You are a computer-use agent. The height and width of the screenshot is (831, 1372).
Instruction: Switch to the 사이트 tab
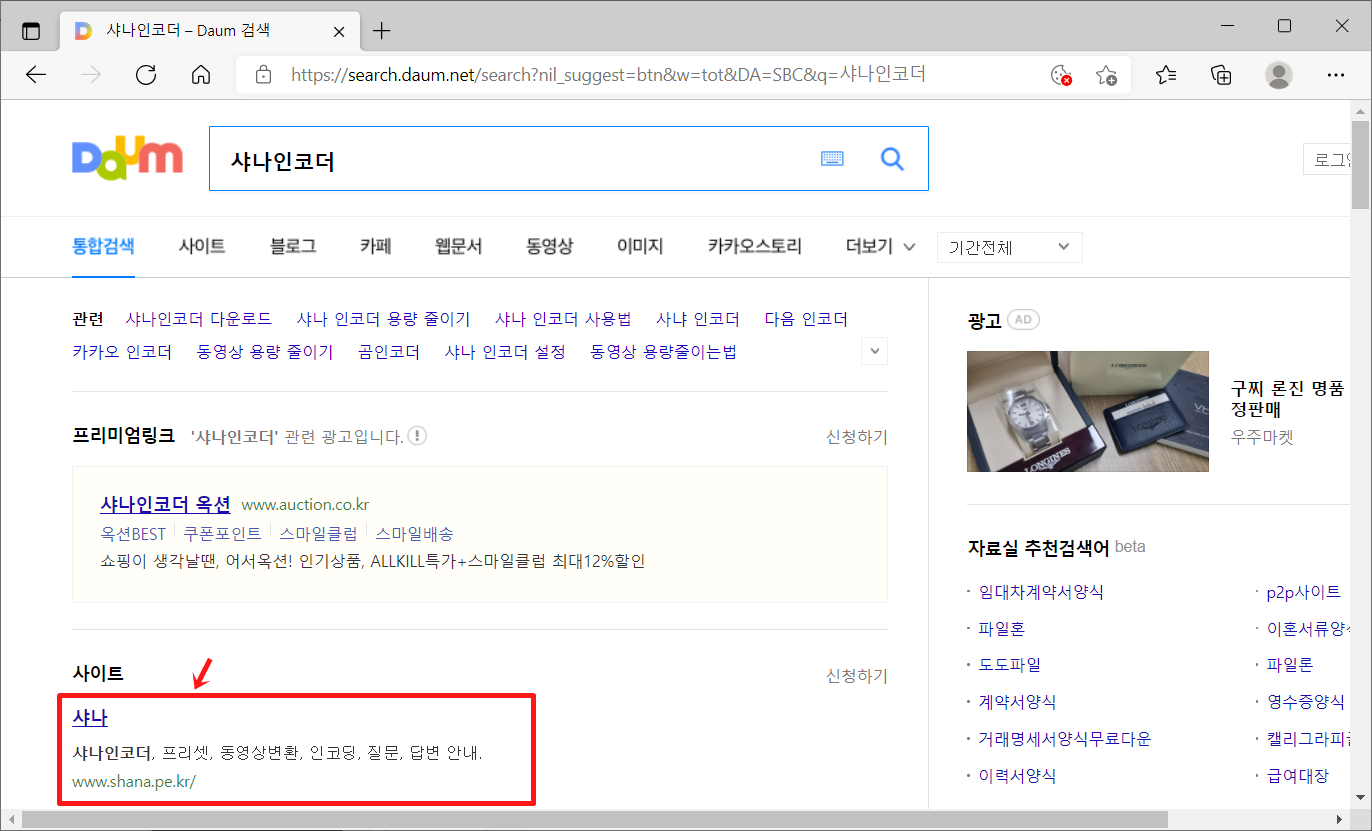[202, 246]
